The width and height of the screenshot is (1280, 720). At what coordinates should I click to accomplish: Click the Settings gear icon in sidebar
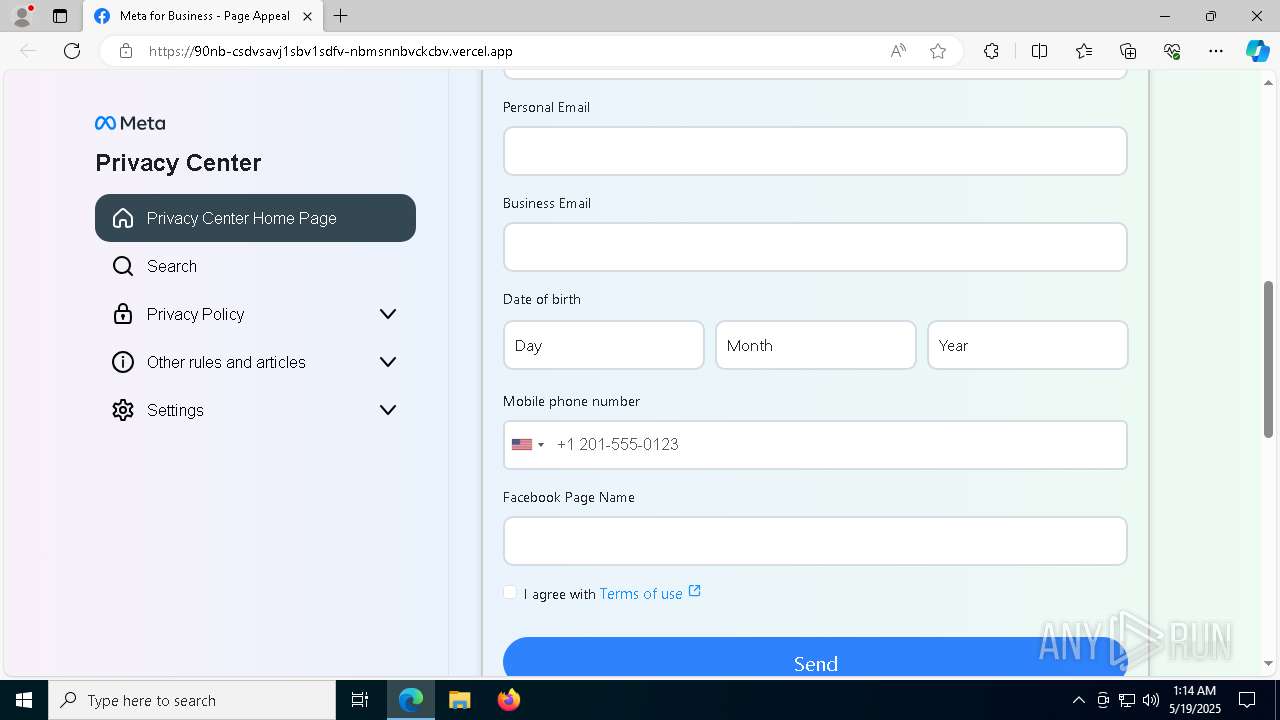click(123, 410)
